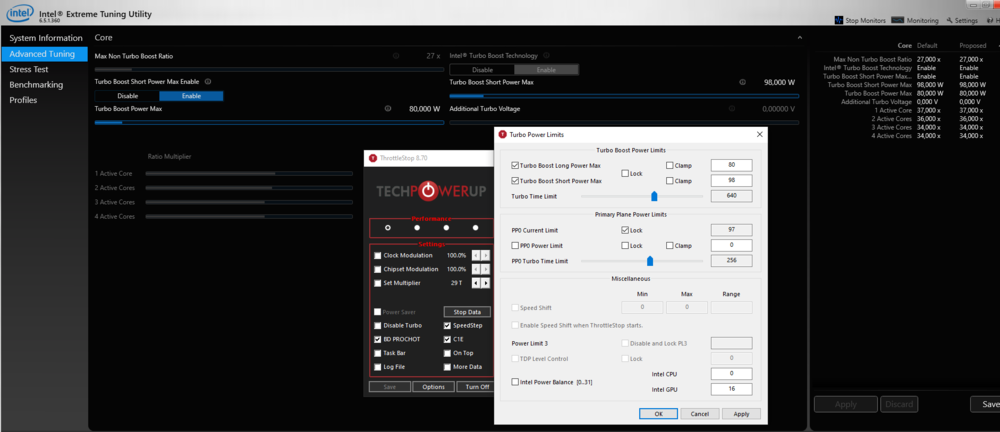The width and height of the screenshot is (1000, 432).
Task: Uncheck Turbo Boost Long Power Max checkbox
Action: point(515,165)
